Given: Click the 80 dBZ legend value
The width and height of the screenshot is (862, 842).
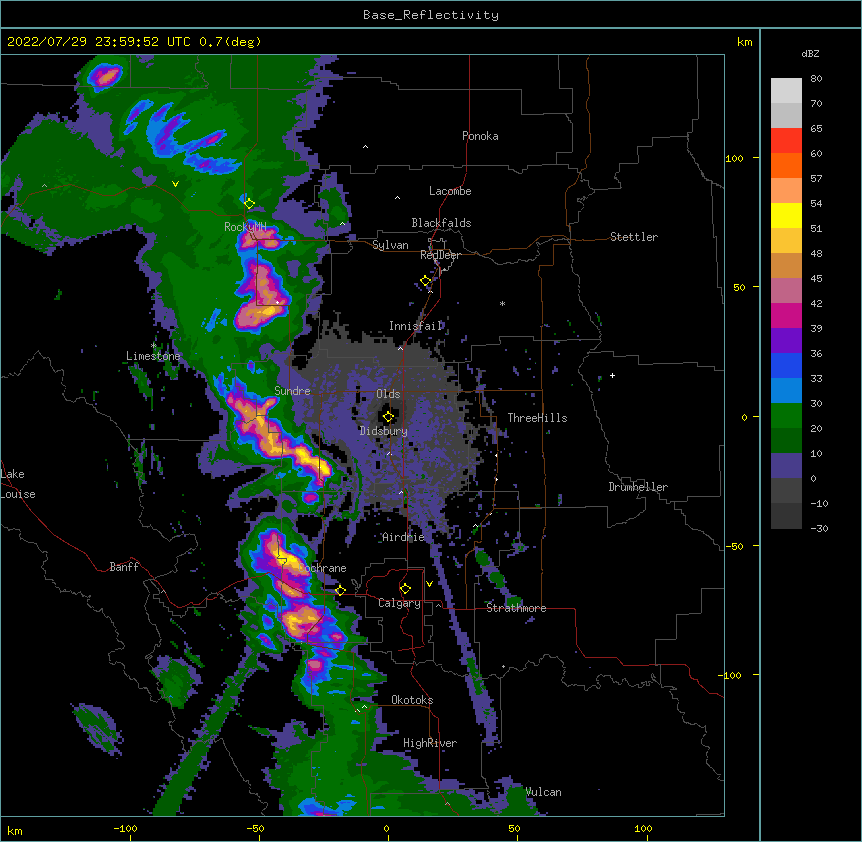Looking at the screenshot, I should point(816,78).
